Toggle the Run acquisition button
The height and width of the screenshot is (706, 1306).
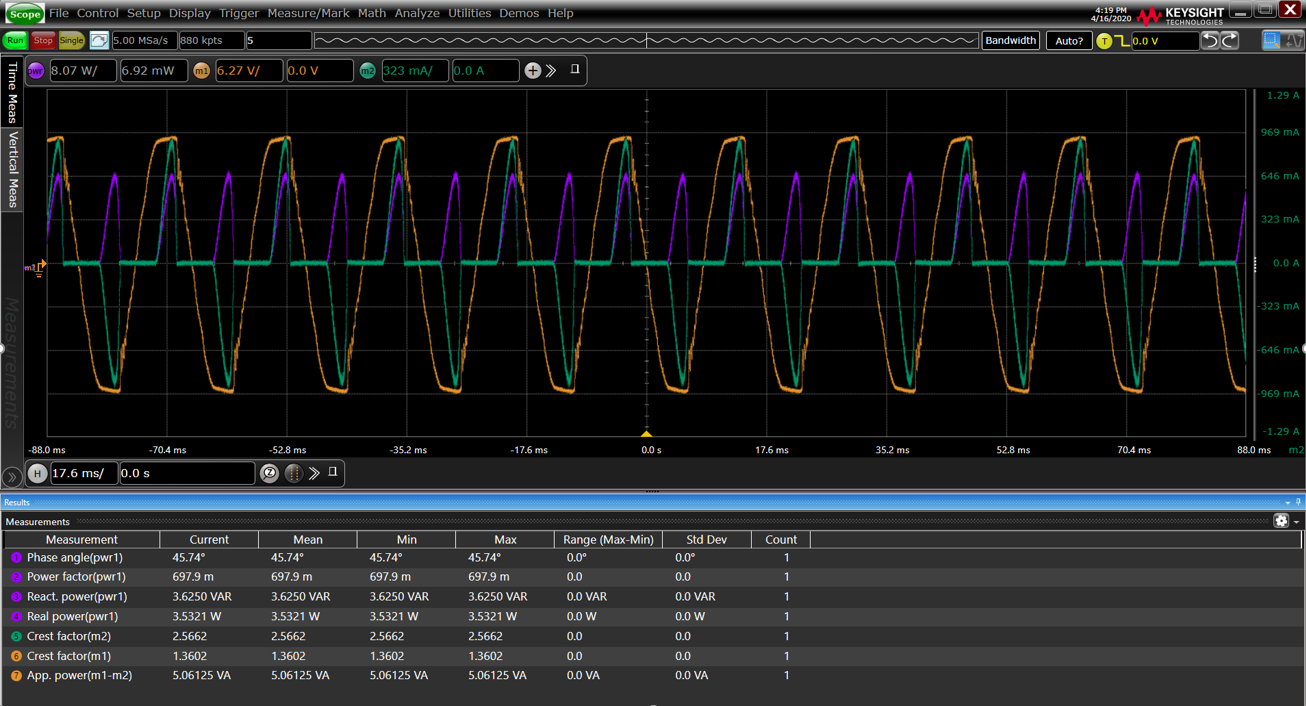click(16, 40)
